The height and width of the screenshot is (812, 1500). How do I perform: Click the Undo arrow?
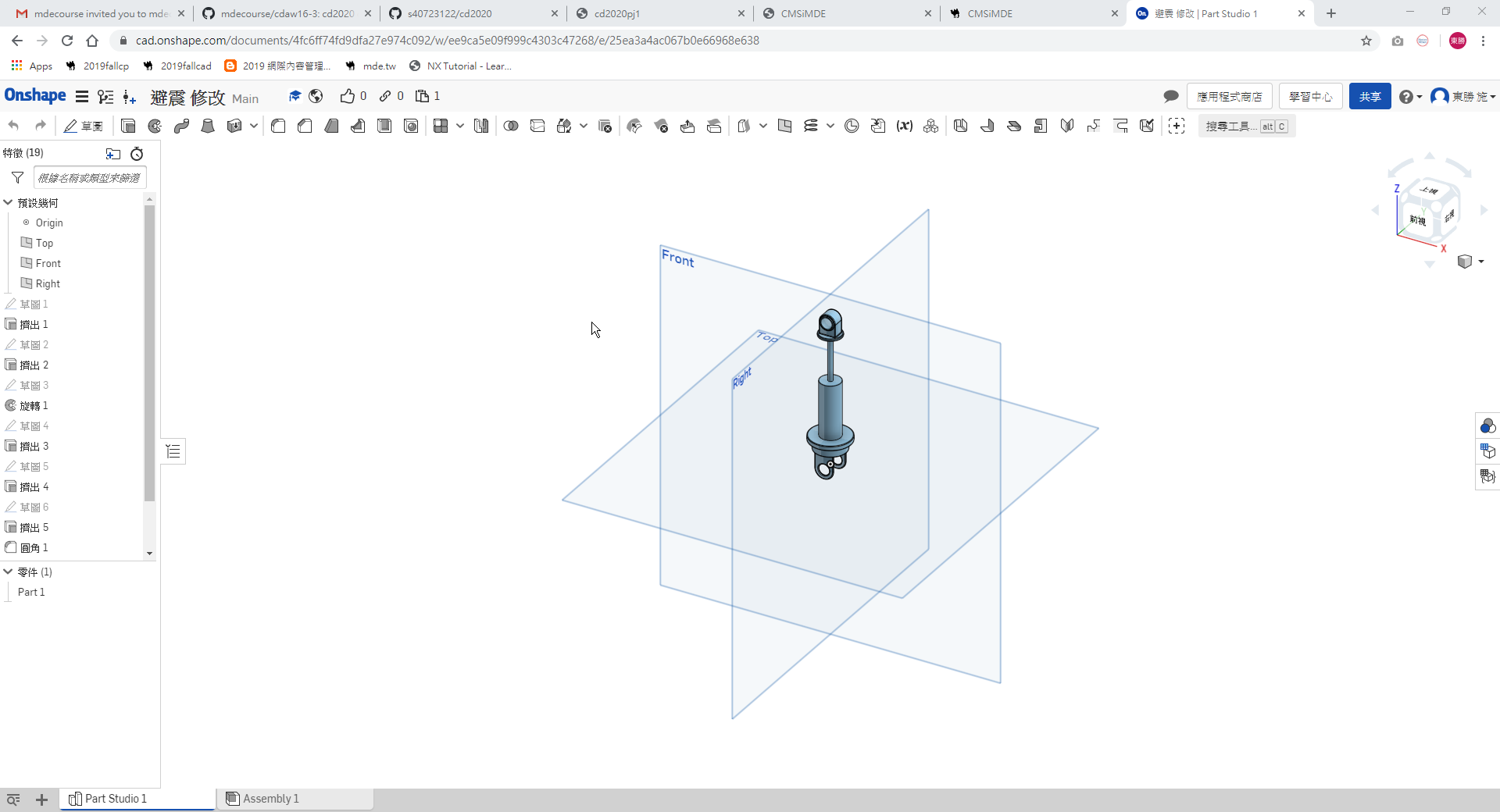click(13, 126)
